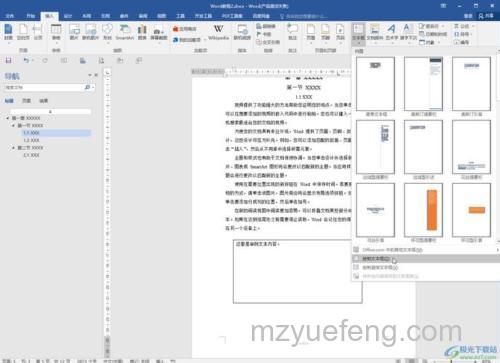Click the Share (共享) button
This screenshot has width=500, height=363.
point(486,16)
